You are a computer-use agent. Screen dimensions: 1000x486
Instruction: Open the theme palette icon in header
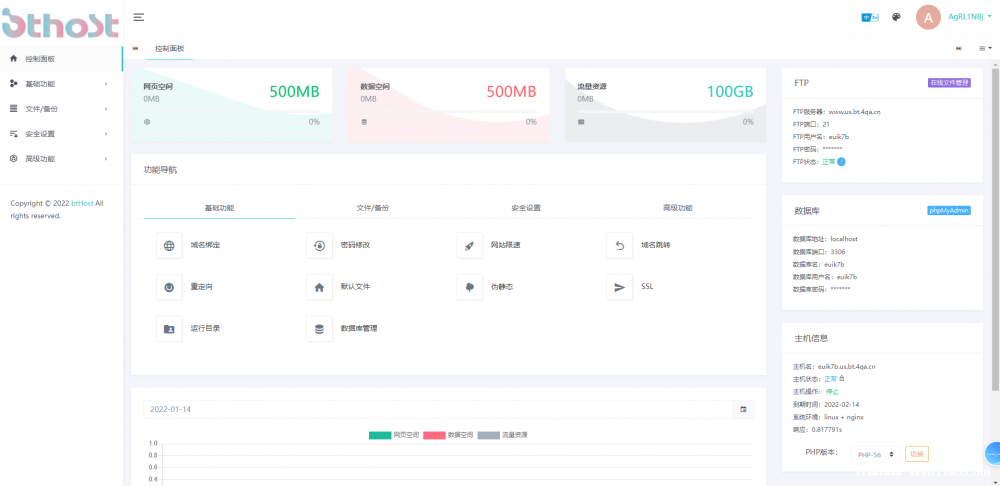coord(897,17)
